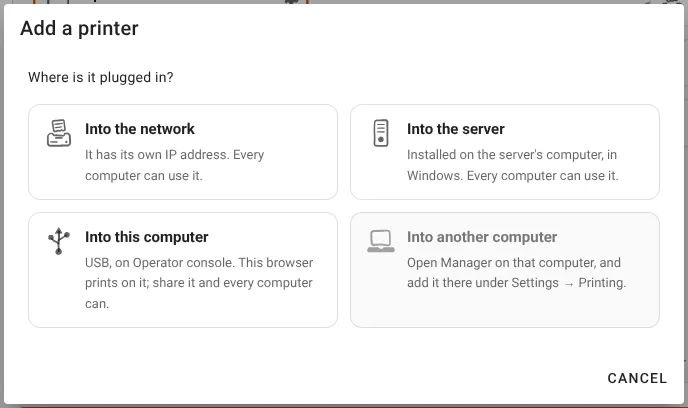688x408 pixels.
Task: Choose the 'Into the network' heading
Action: [x=140, y=129]
